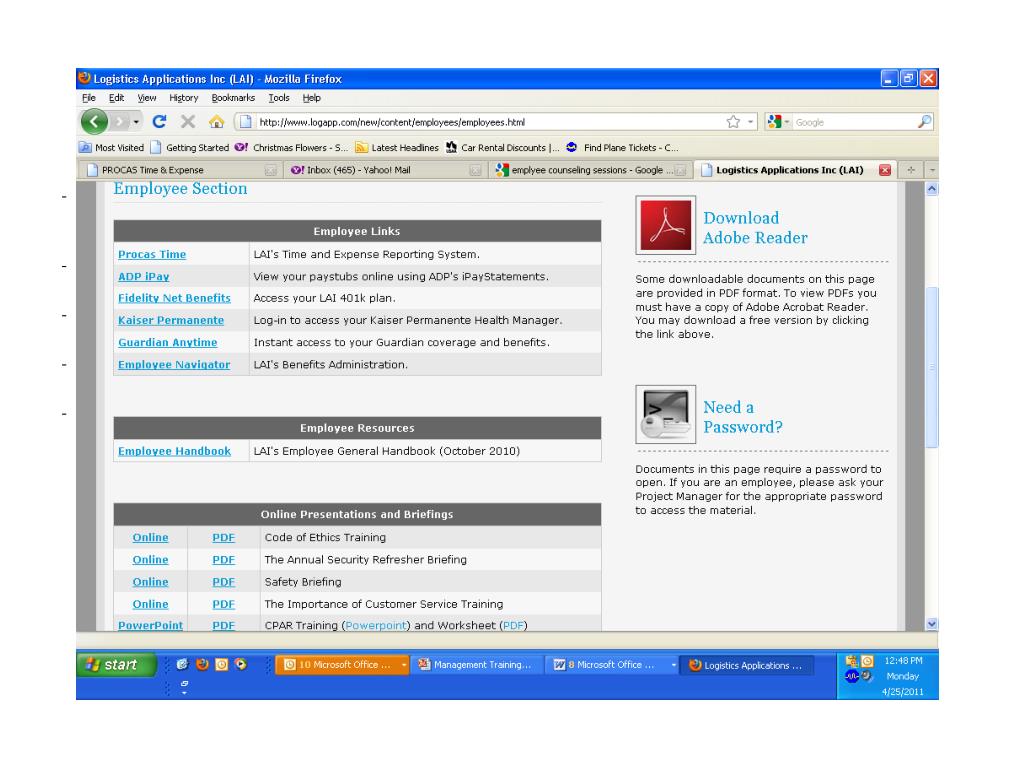This screenshot has height=768, width=1024.
Task: Bookmark this page with the star icon
Action: pos(733,122)
